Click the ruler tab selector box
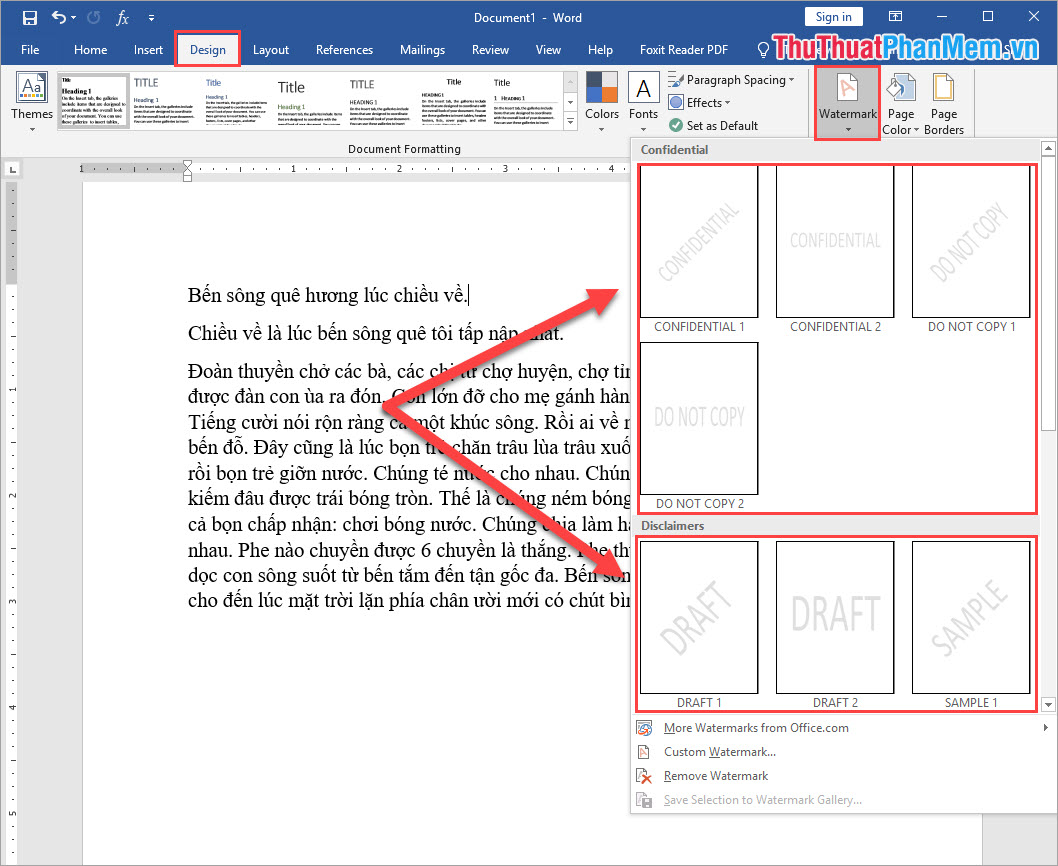Viewport: 1058px width, 866px height. pos(12,169)
